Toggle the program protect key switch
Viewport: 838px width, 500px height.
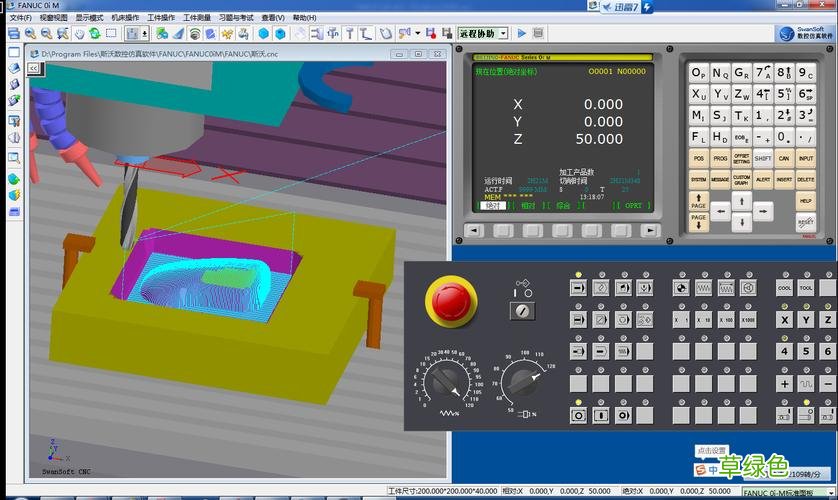(522, 311)
